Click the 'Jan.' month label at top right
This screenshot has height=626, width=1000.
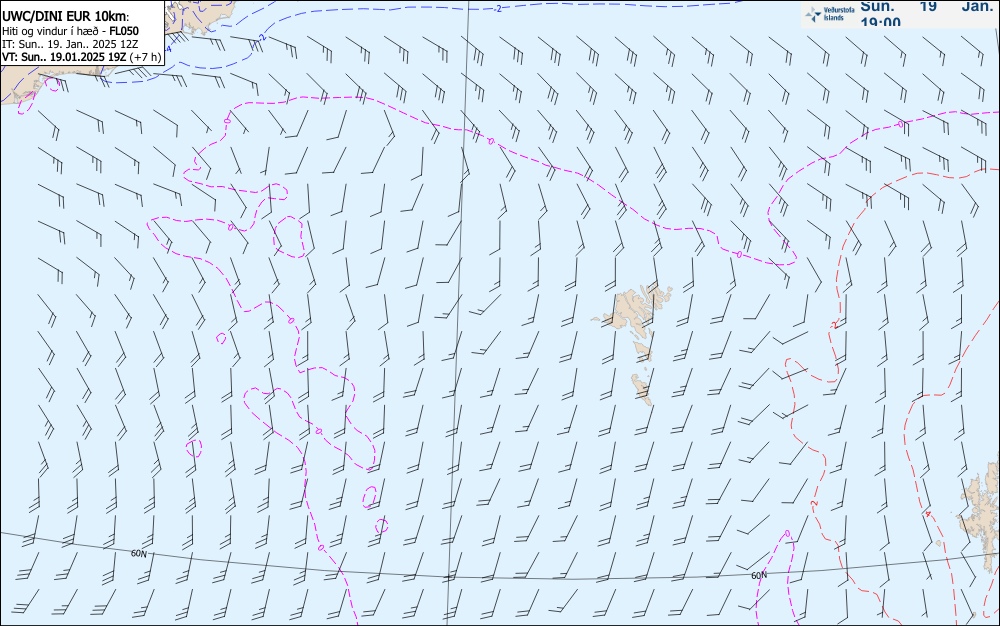(977, 6)
